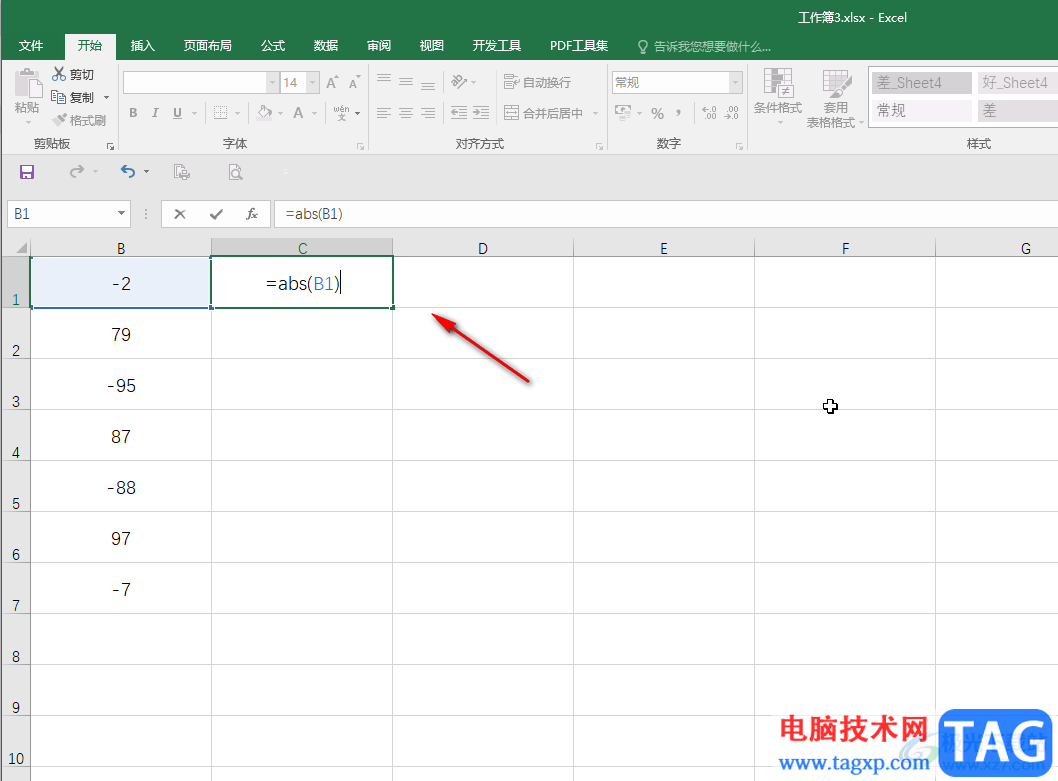This screenshot has width=1058, height=781.
Task: Open the 文件 File tab
Action: [x=31, y=46]
